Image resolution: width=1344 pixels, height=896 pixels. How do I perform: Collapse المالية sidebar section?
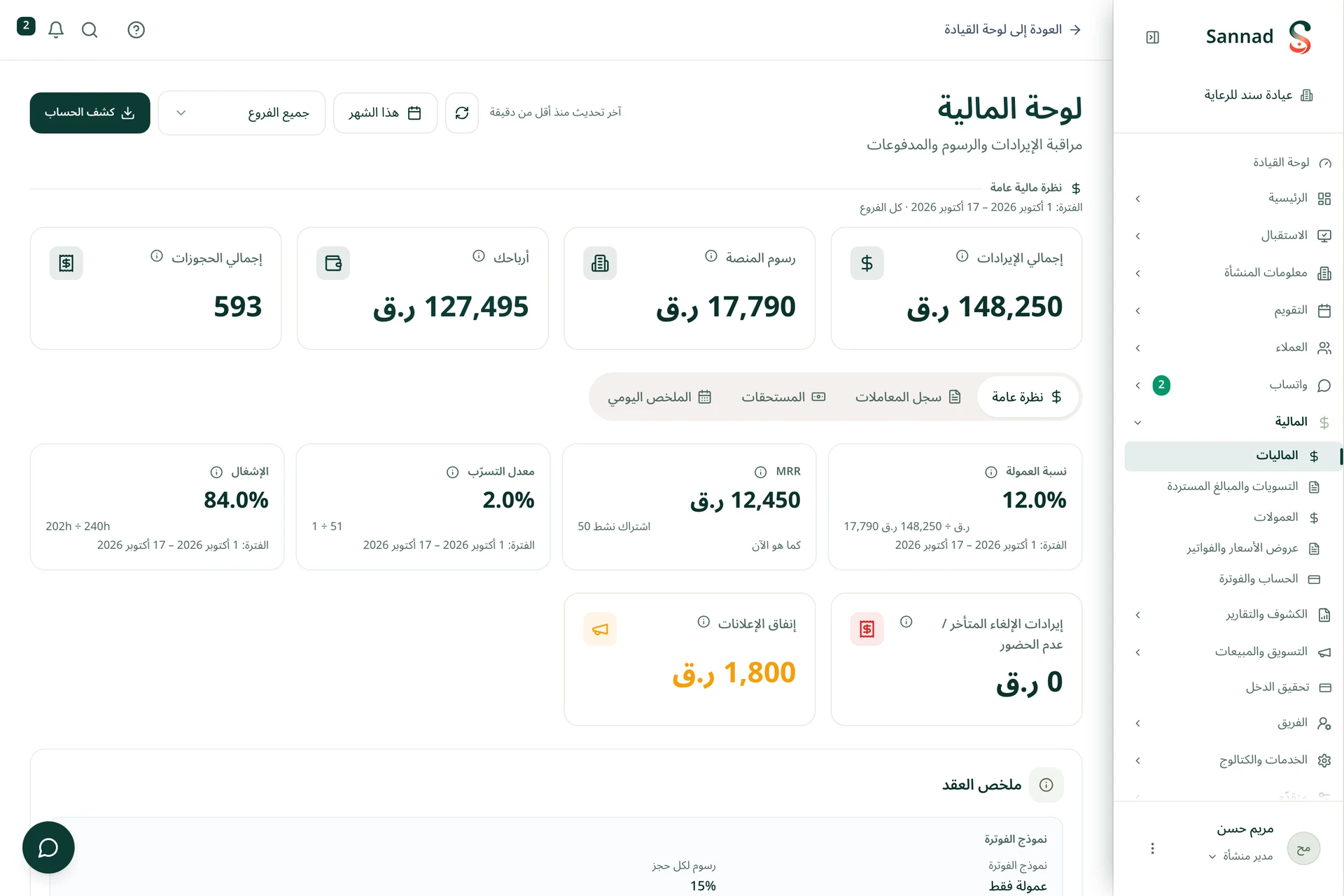click(1232, 422)
